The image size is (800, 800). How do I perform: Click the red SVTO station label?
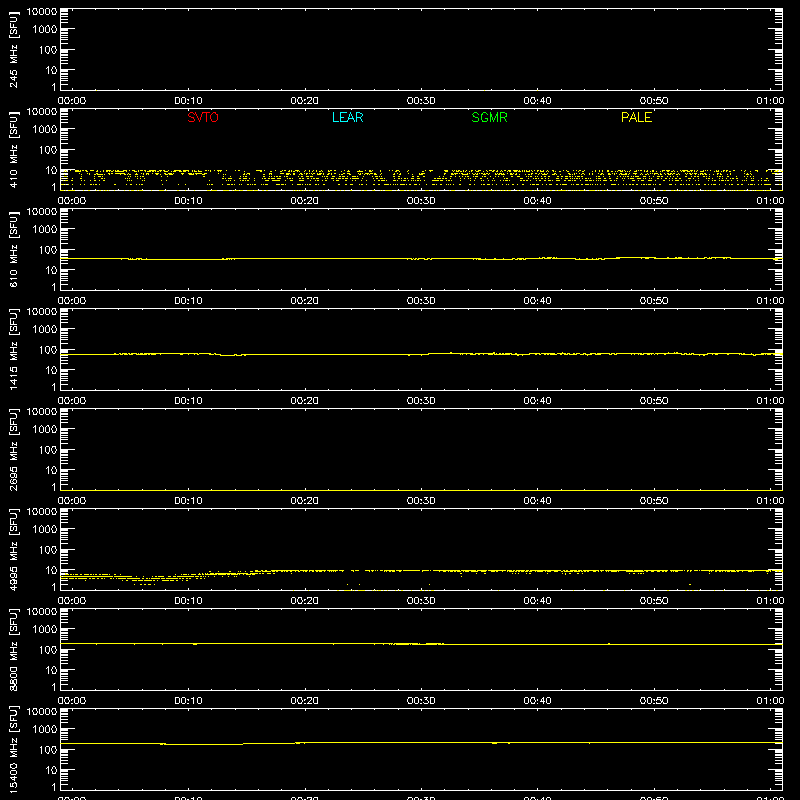(x=203, y=117)
